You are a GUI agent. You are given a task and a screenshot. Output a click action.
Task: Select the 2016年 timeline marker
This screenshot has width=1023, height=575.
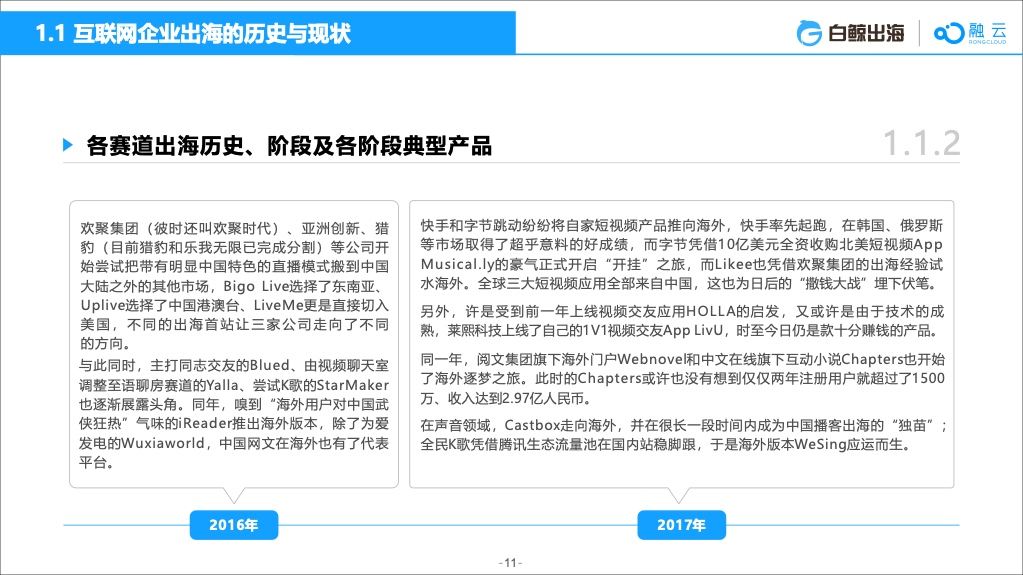[234, 525]
